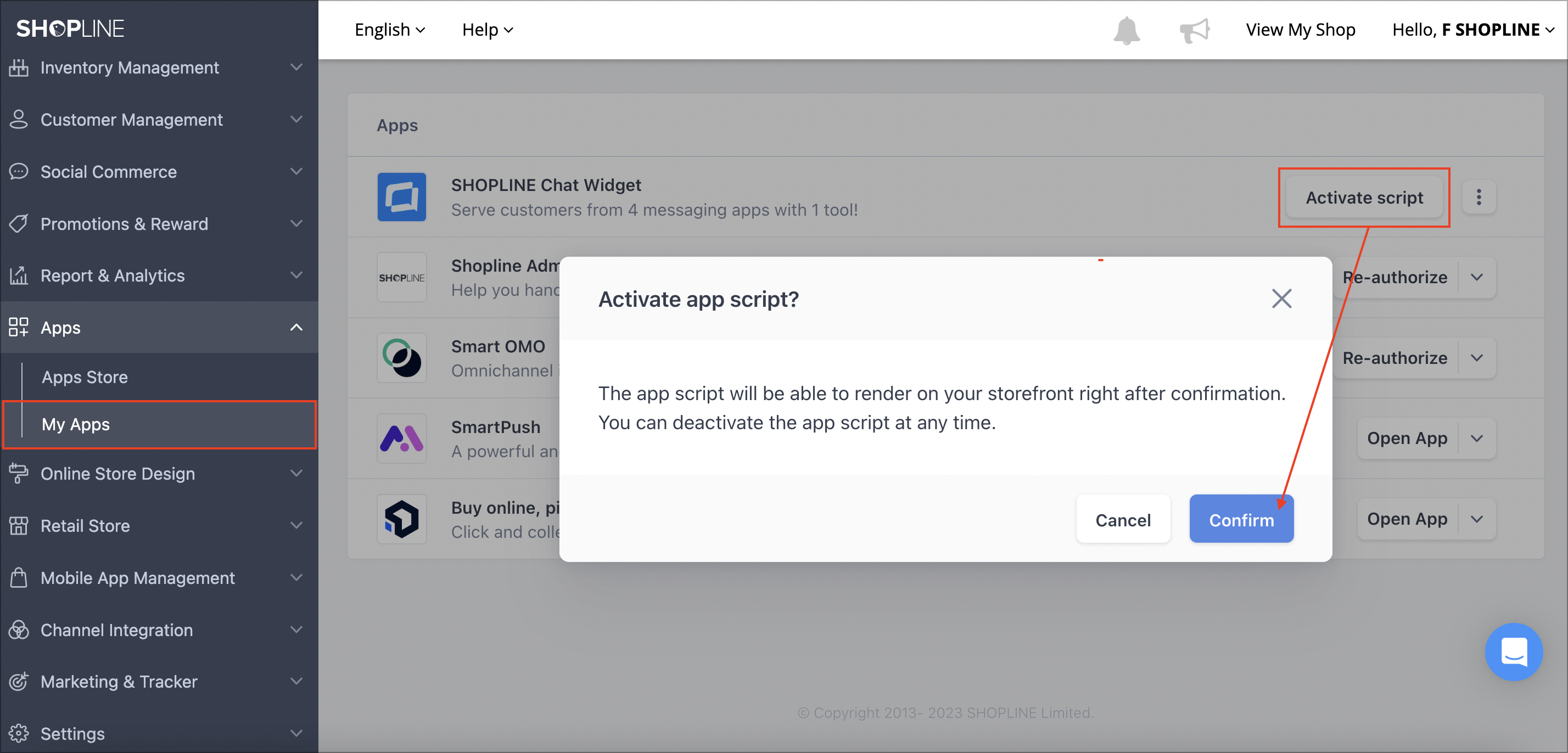
Task: Select My Apps in the sidebar
Action: coord(75,424)
